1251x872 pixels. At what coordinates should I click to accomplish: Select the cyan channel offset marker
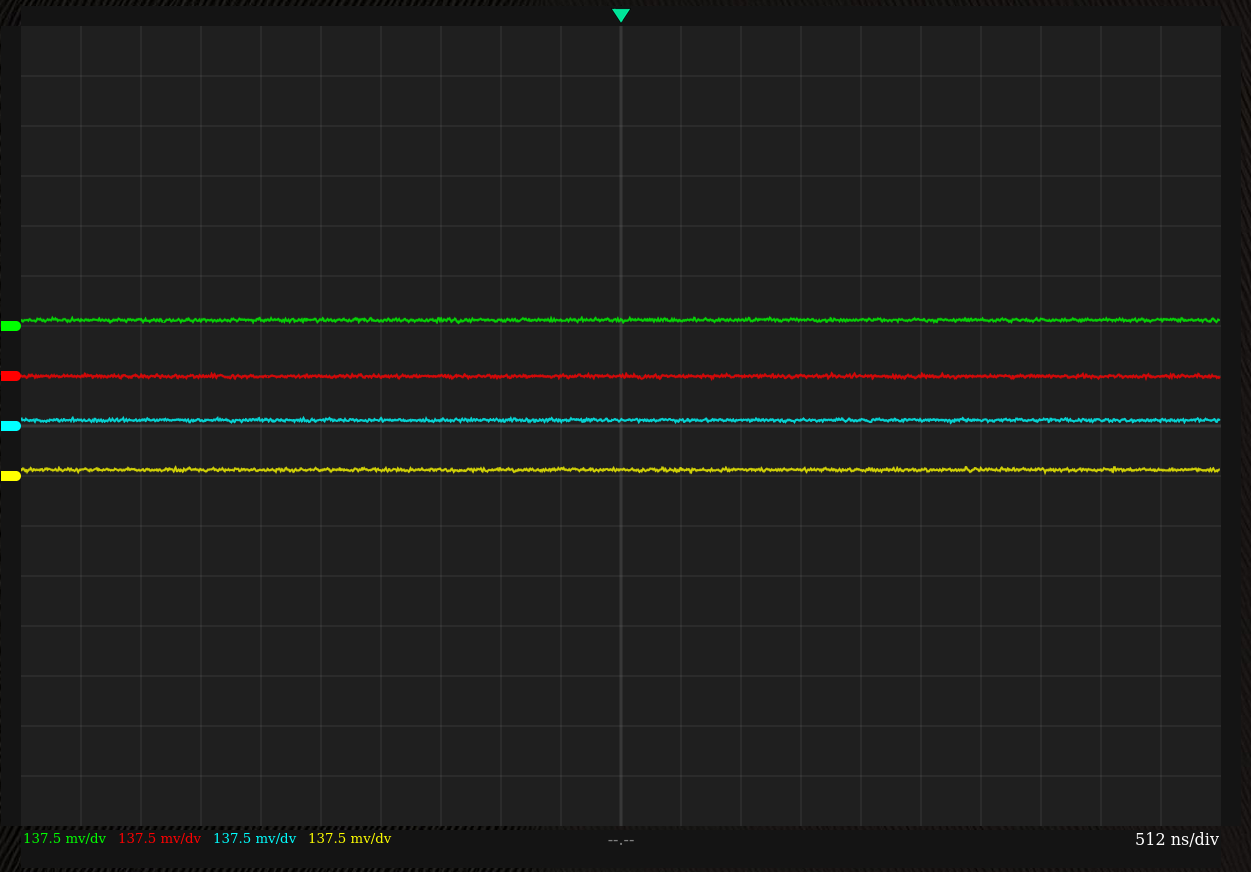click(x=11, y=426)
